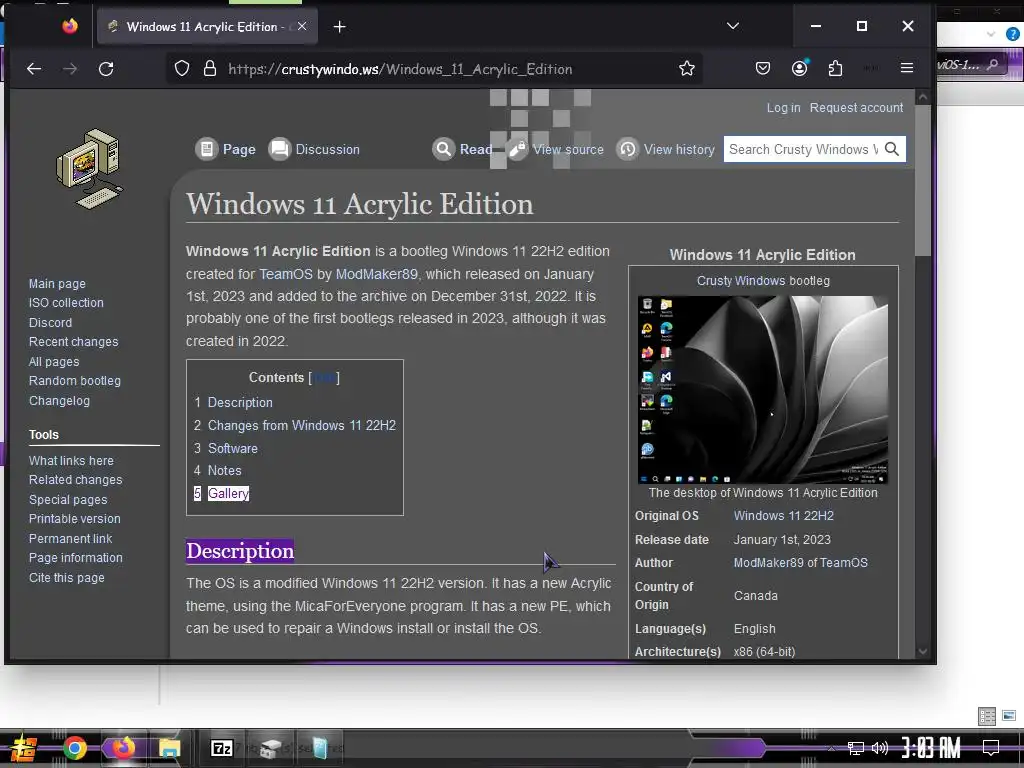Viewport: 1024px width, 768px height.
Task: Follow the TeamOS link in the intro
Action: 286,274
